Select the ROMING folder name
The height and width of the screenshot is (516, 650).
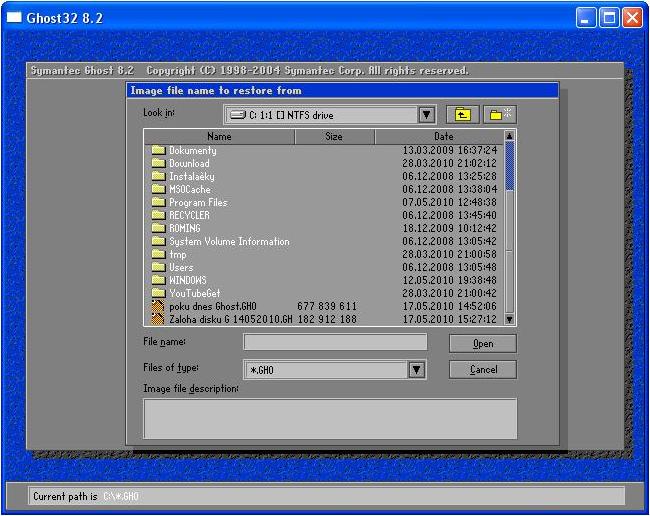click(x=185, y=228)
